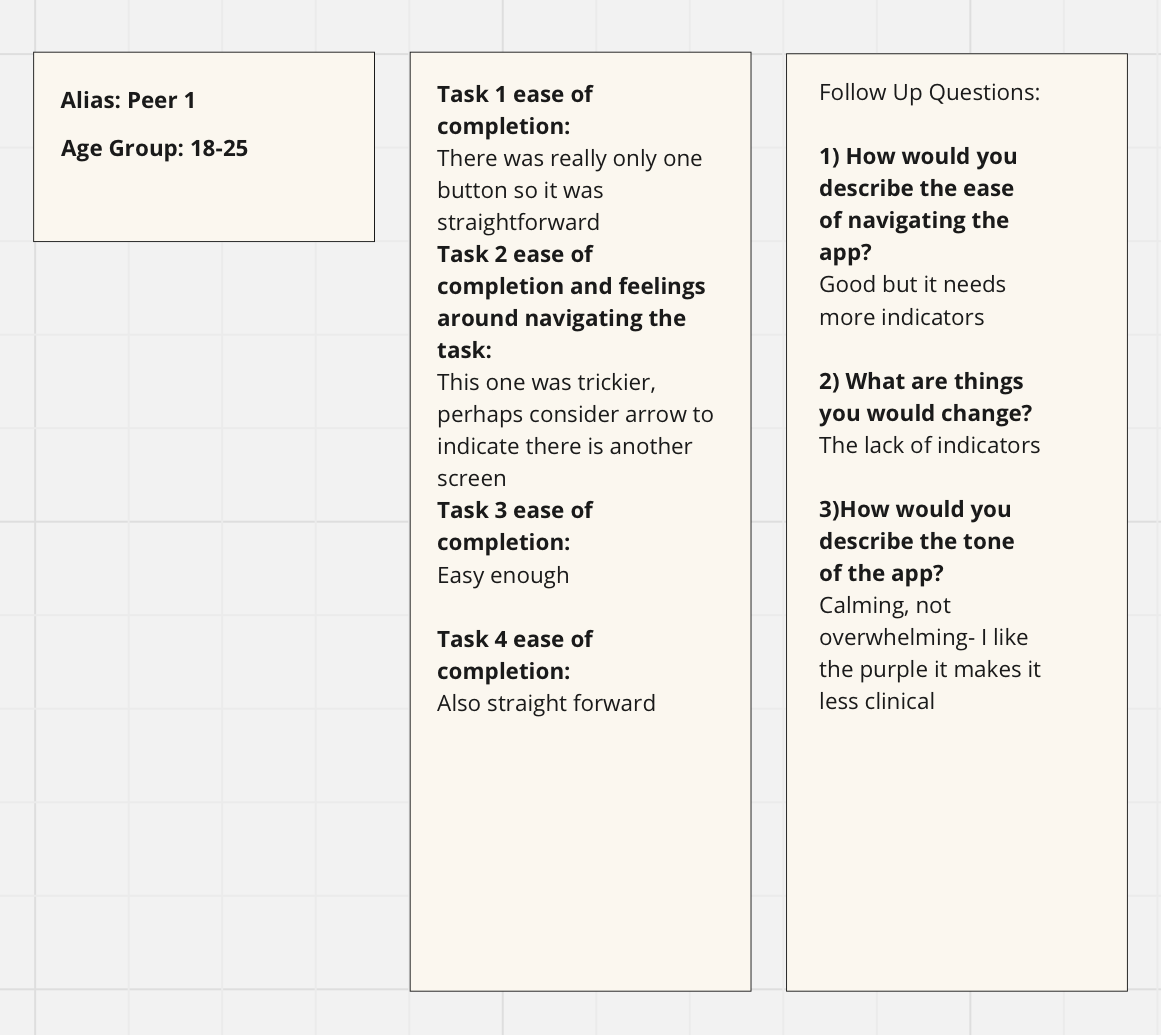This screenshot has width=1161, height=1035.
Task: Click the 'Also straight forward' answer
Action: pyautogui.click(x=546, y=703)
